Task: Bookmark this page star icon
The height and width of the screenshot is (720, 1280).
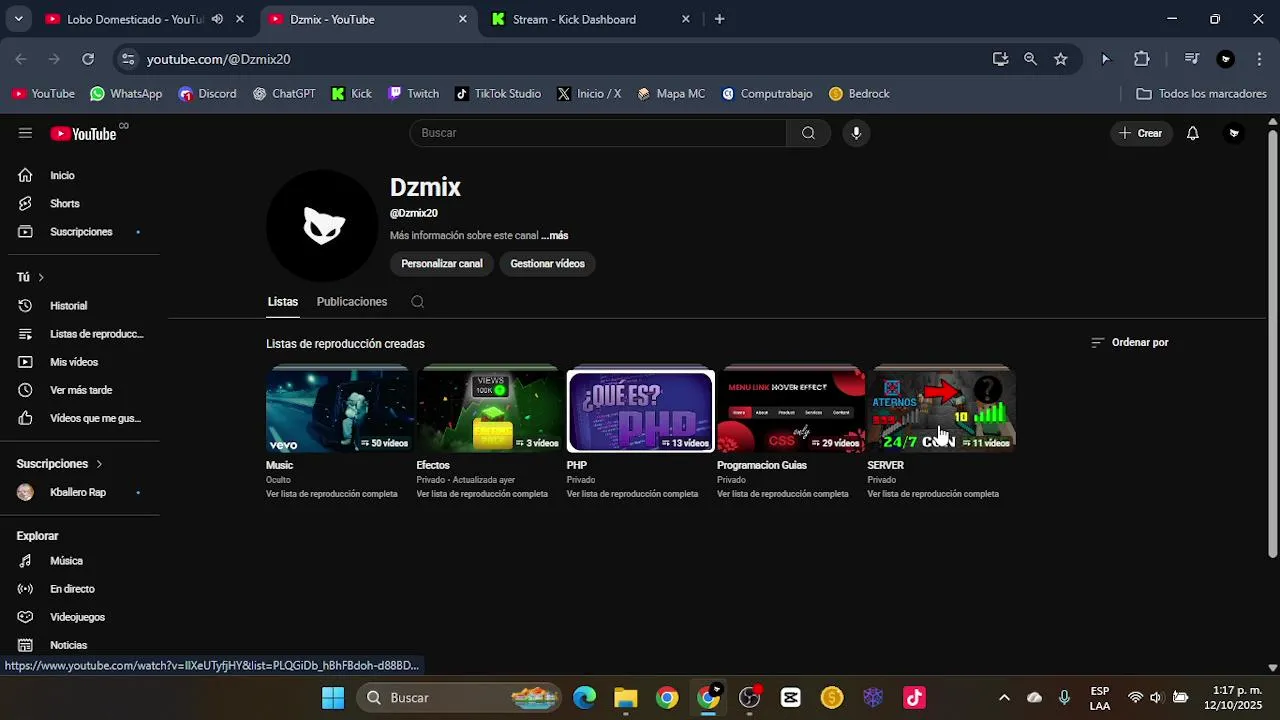Action: click(1061, 59)
